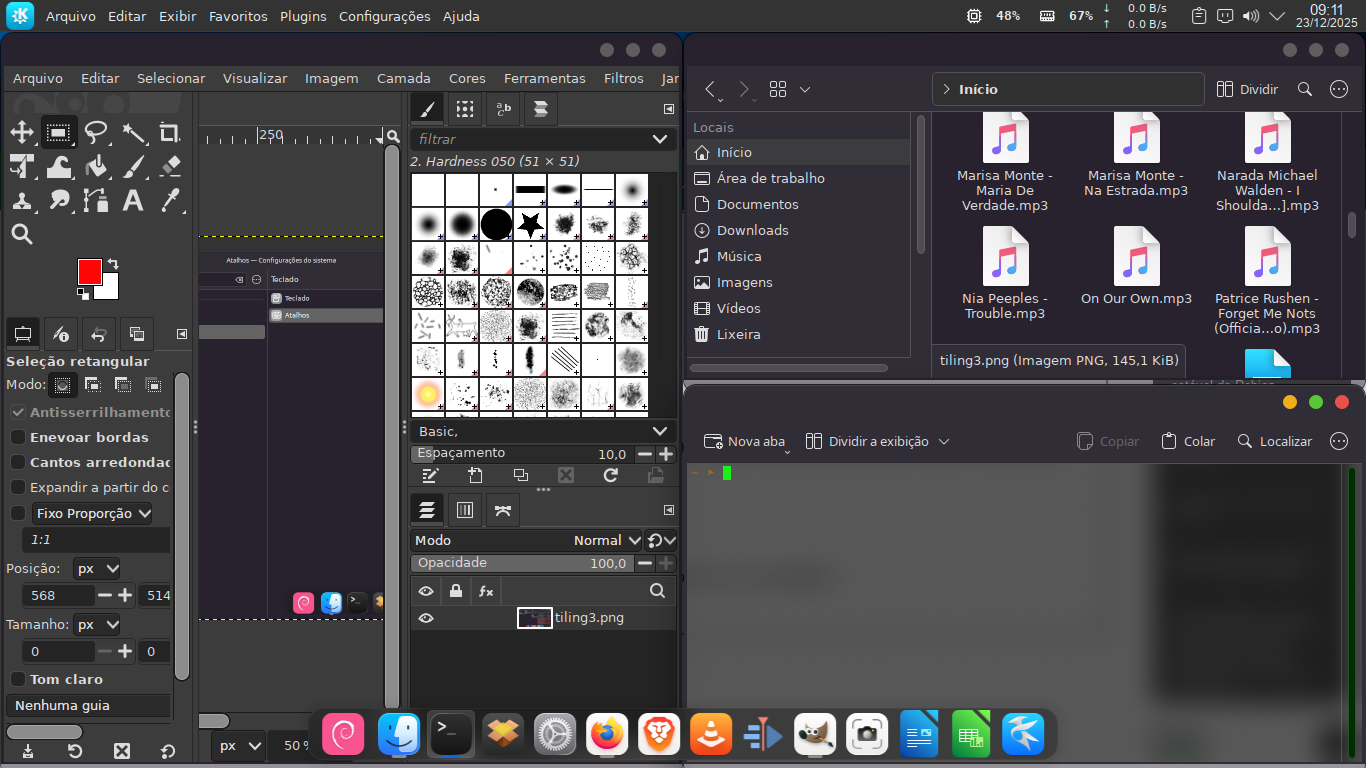Expand the Fixo Proporção dropdown
The height and width of the screenshot is (768, 1366).
(x=93, y=513)
